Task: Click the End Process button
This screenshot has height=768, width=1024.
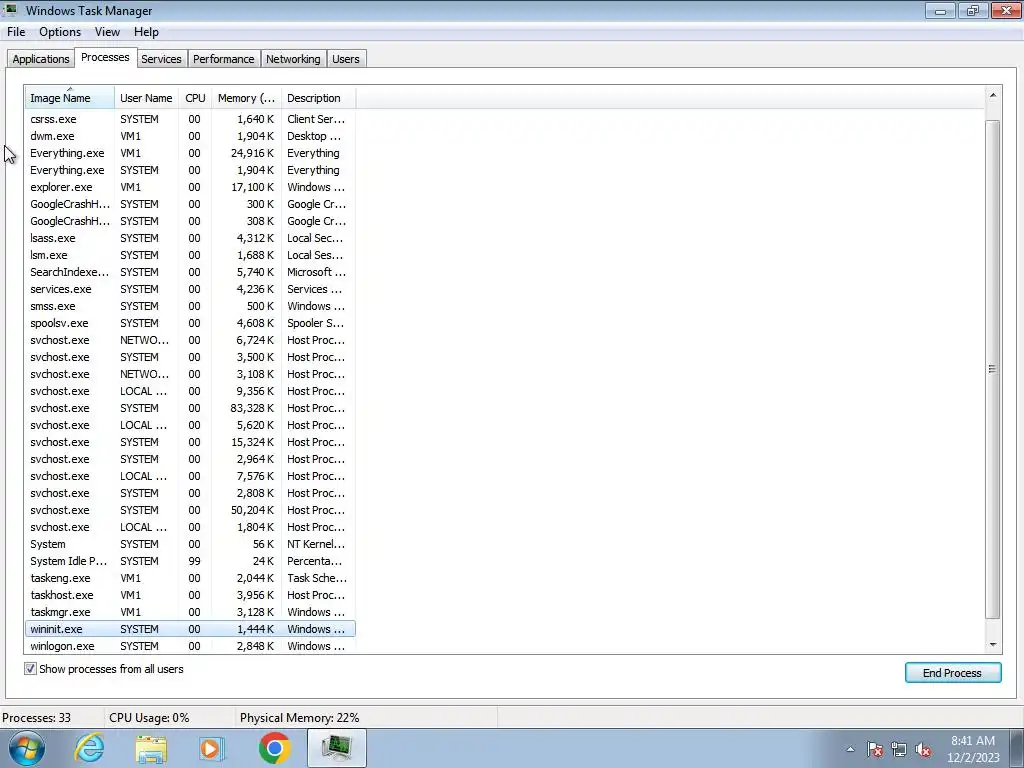Action: pyautogui.click(x=952, y=673)
